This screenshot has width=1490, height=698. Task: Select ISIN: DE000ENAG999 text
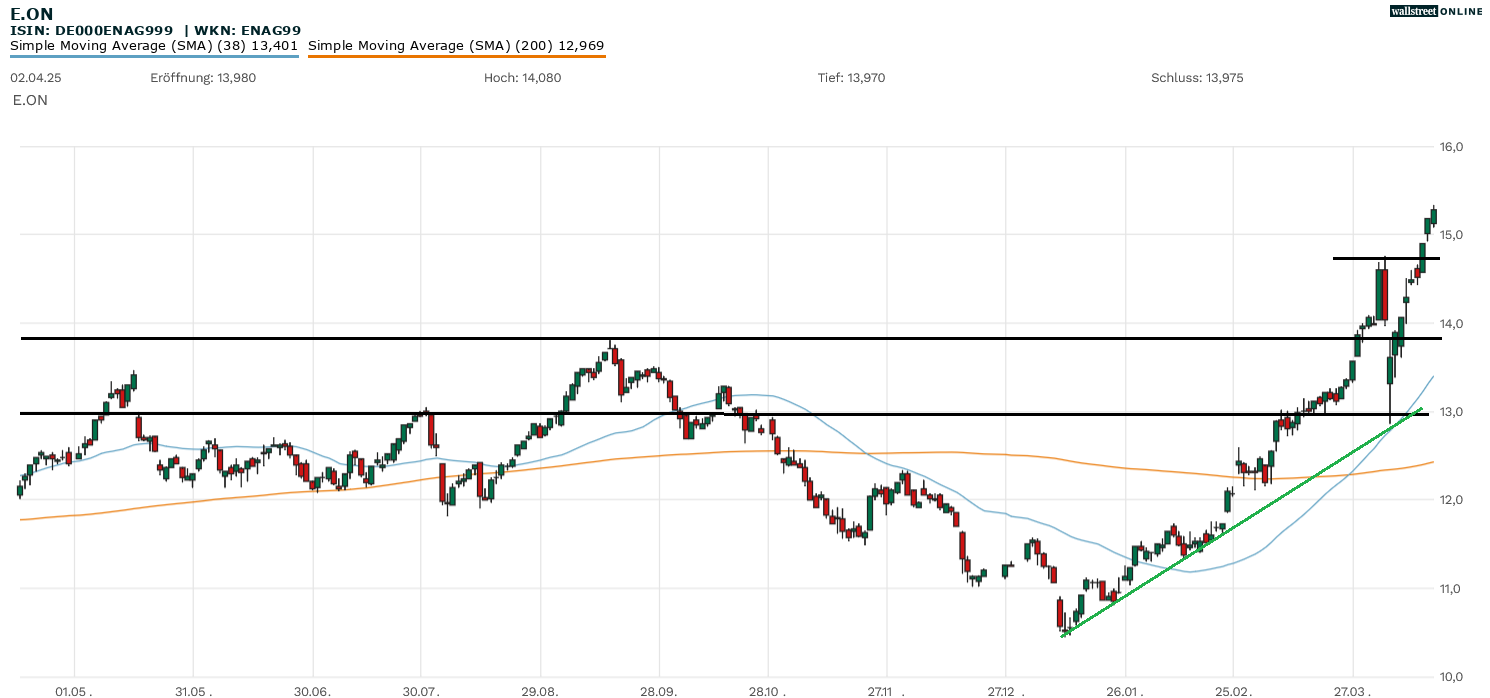(93, 30)
